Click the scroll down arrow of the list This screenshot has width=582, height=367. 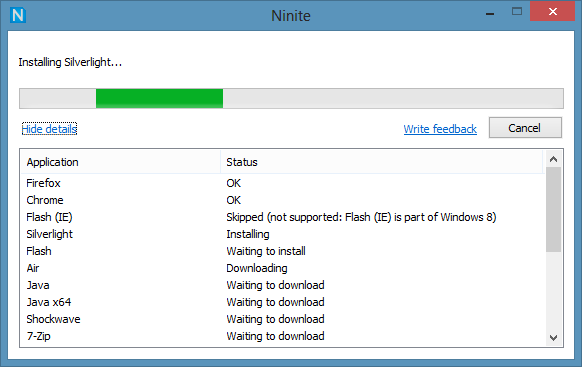pyautogui.click(x=553, y=338)
